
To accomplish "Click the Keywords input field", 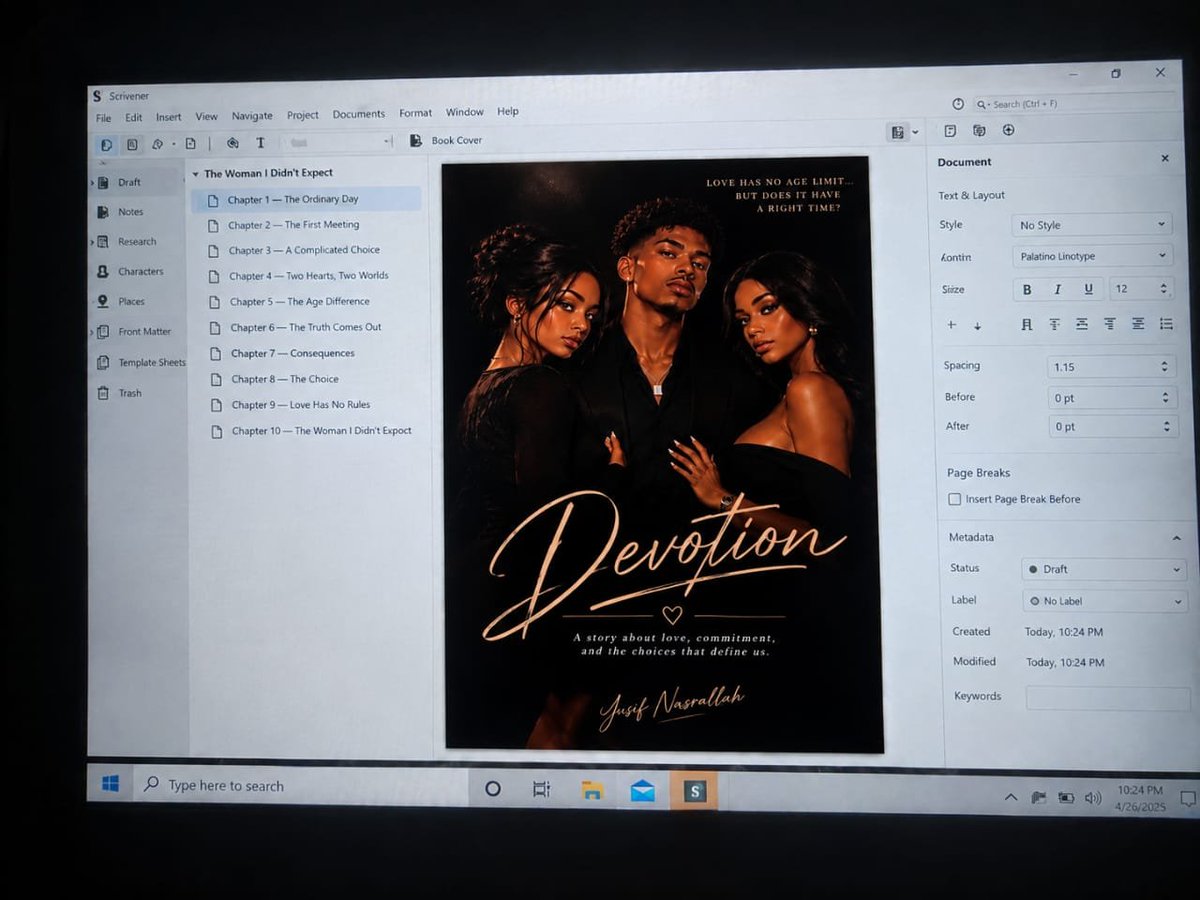I will pyautogui.click(x=1107, y=697).
